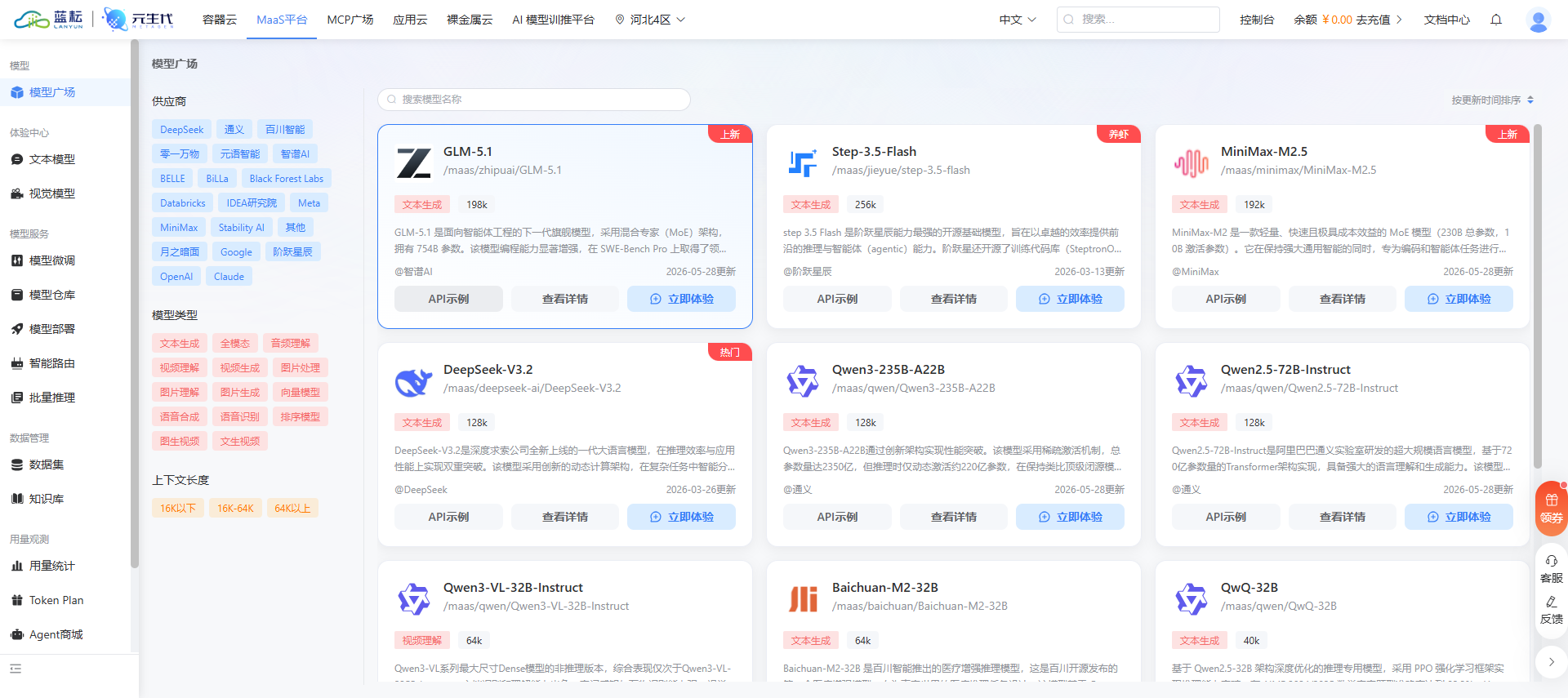
Task: Click the Baichuan-M2-32B logo
Action: pos(803,598)
